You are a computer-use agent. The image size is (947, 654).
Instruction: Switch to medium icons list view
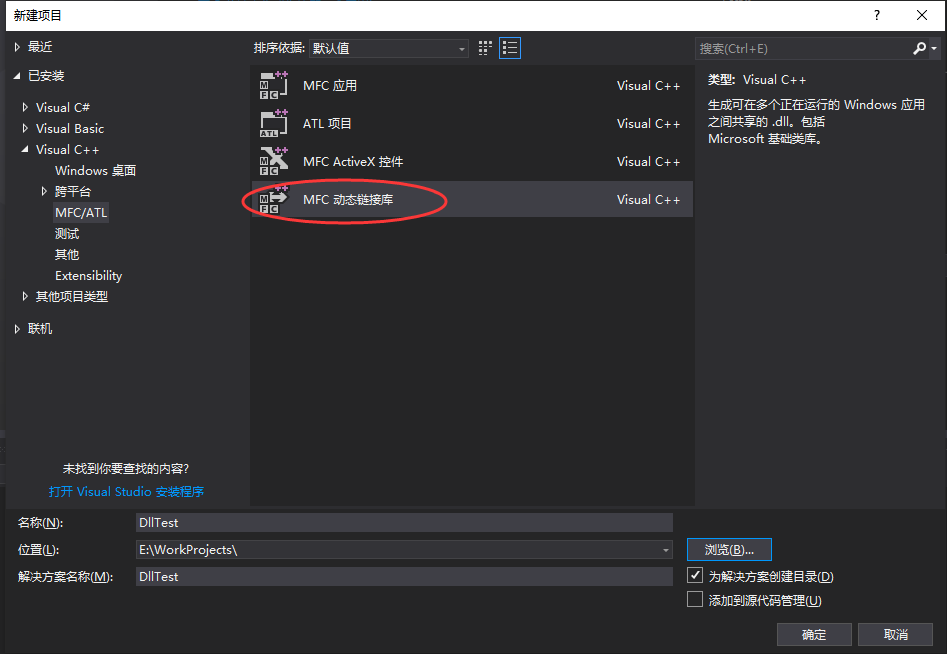(510, 48)
